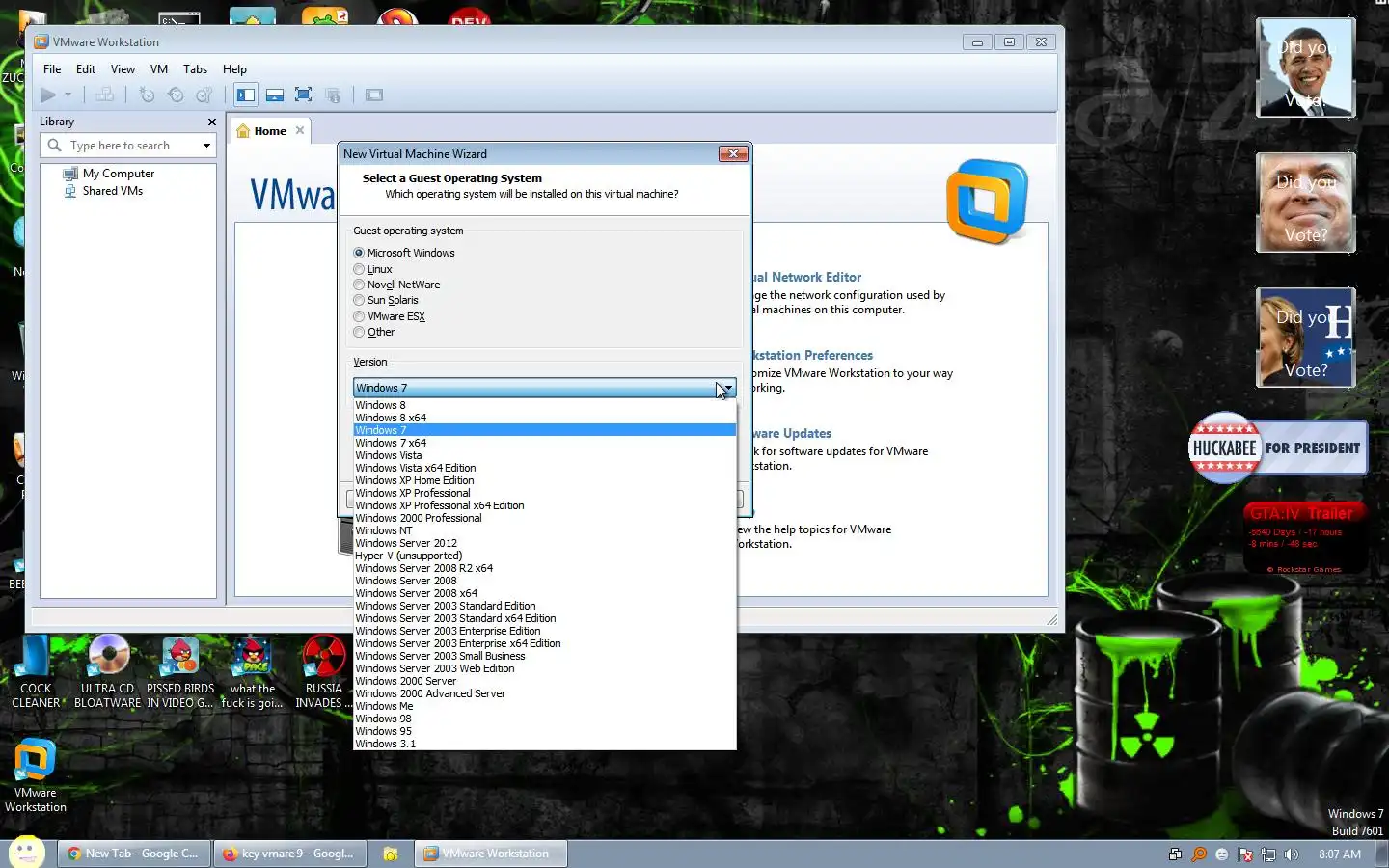Image resolution: width=1389 pixels, height=868 pixels.
Task: Choose Windows Server 2008 R2 x64 entry
Action: [x=545, y=568]
